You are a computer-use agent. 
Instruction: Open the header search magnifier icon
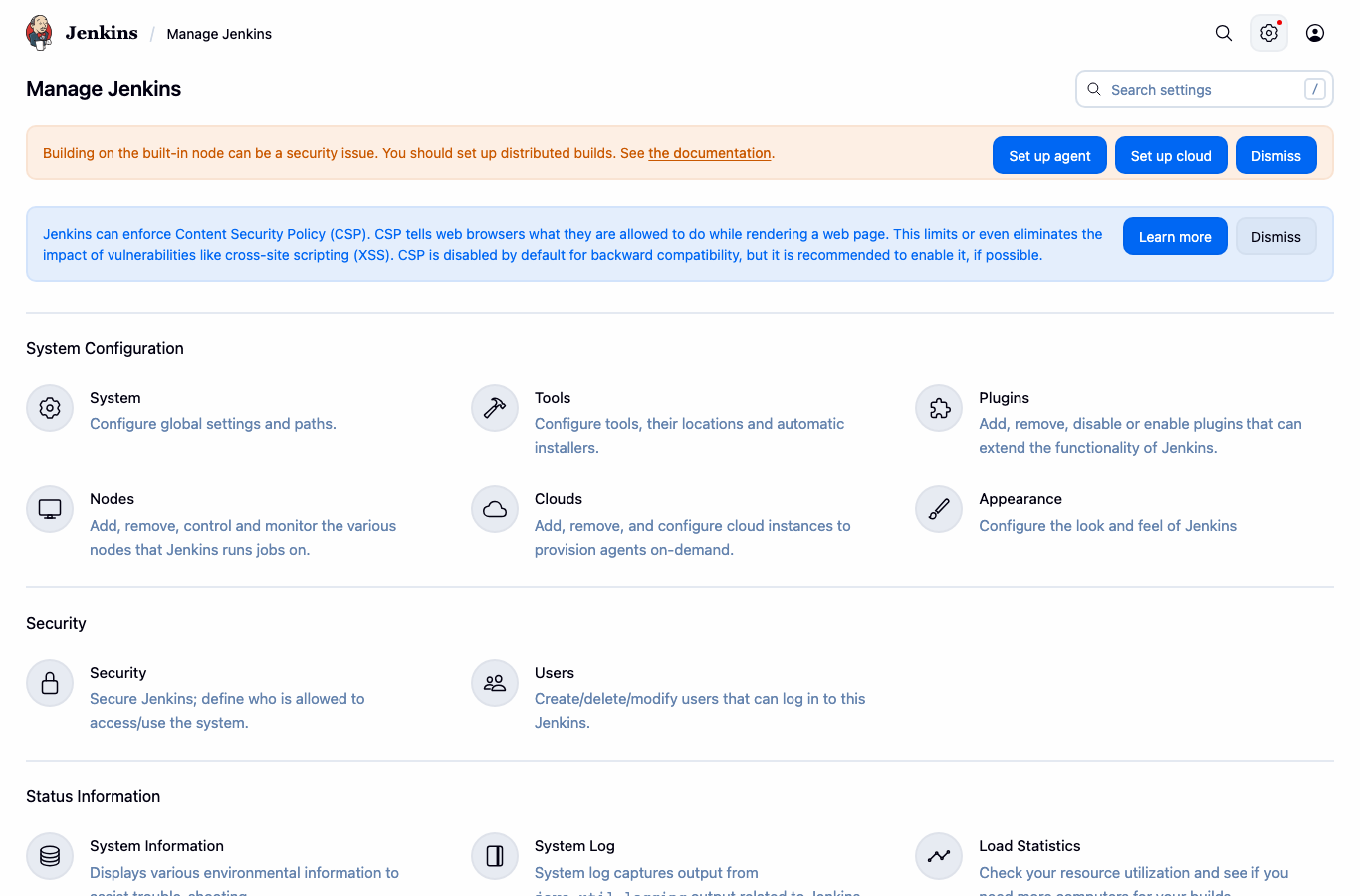(x=1224, y=33)
